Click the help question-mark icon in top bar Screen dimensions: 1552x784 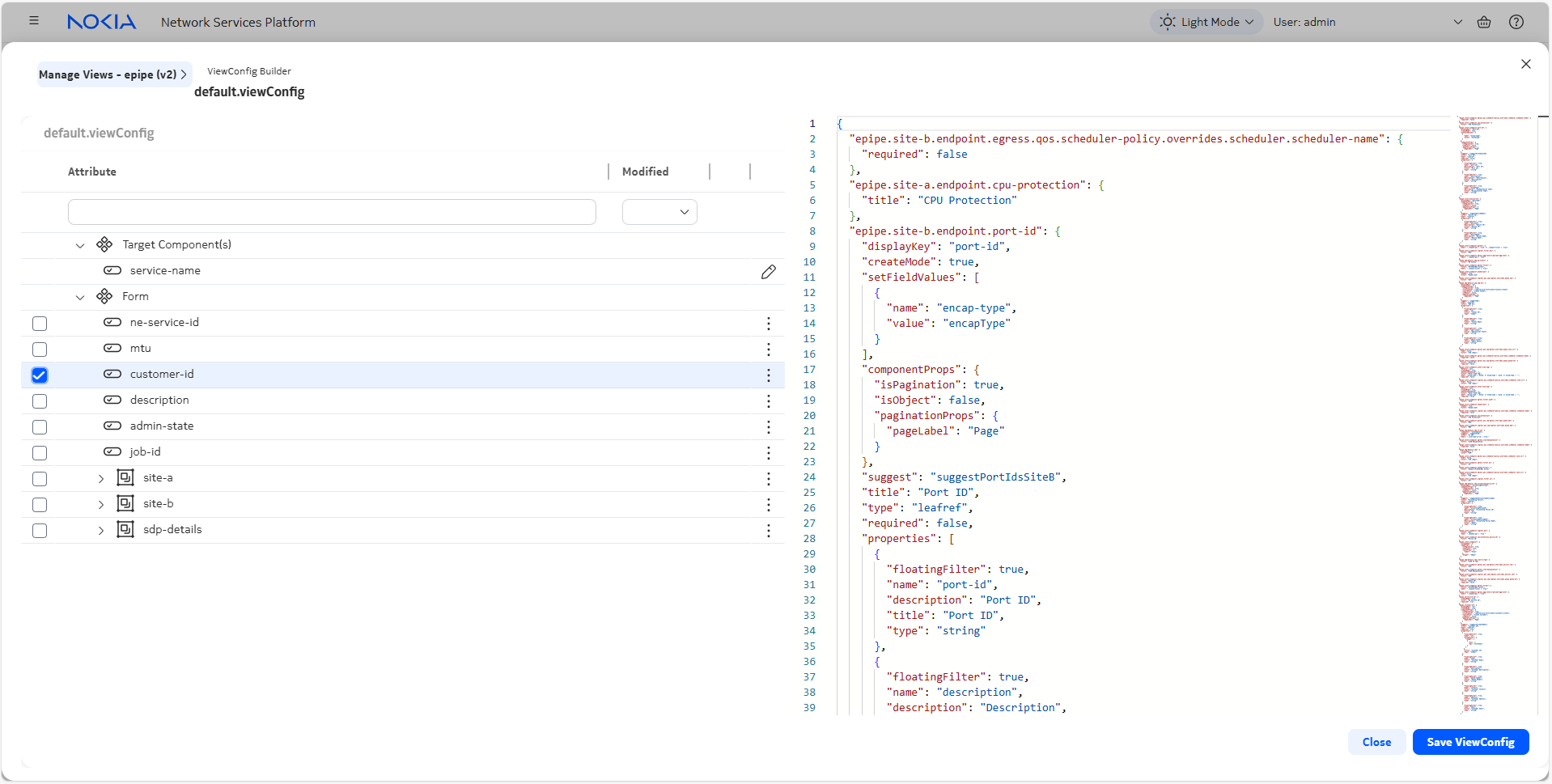coord(1516,22)
